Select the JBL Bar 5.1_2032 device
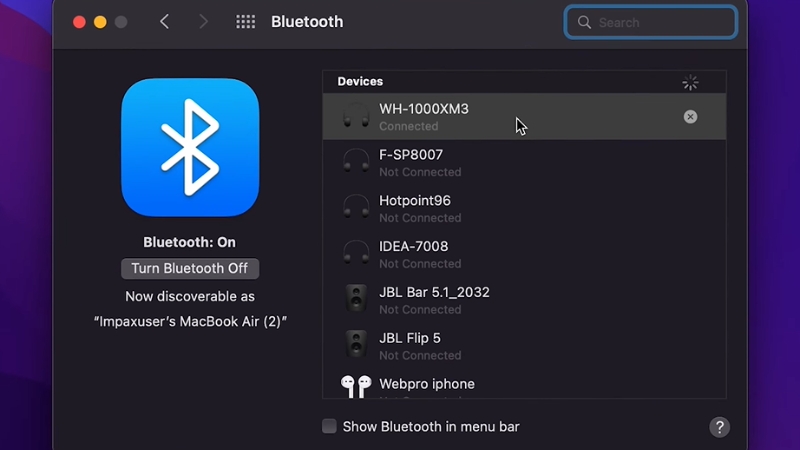800x450 pixels. coord(524,300)
